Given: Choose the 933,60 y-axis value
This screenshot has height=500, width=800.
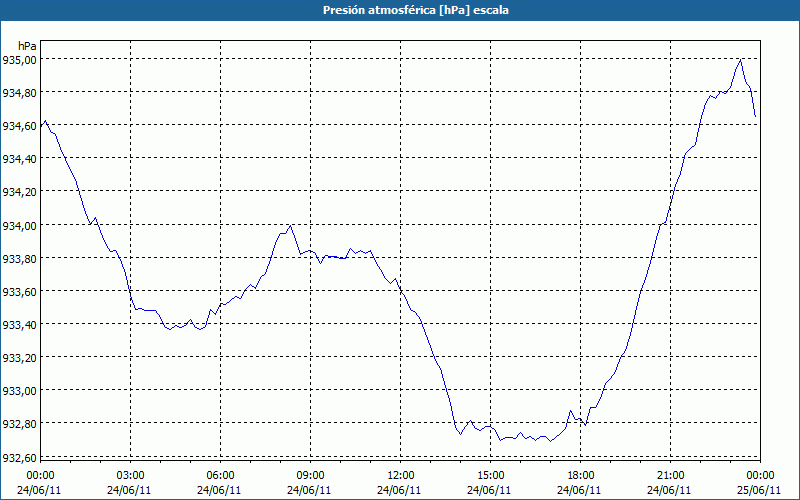Looking at the screenshot, I should point(19,292).
